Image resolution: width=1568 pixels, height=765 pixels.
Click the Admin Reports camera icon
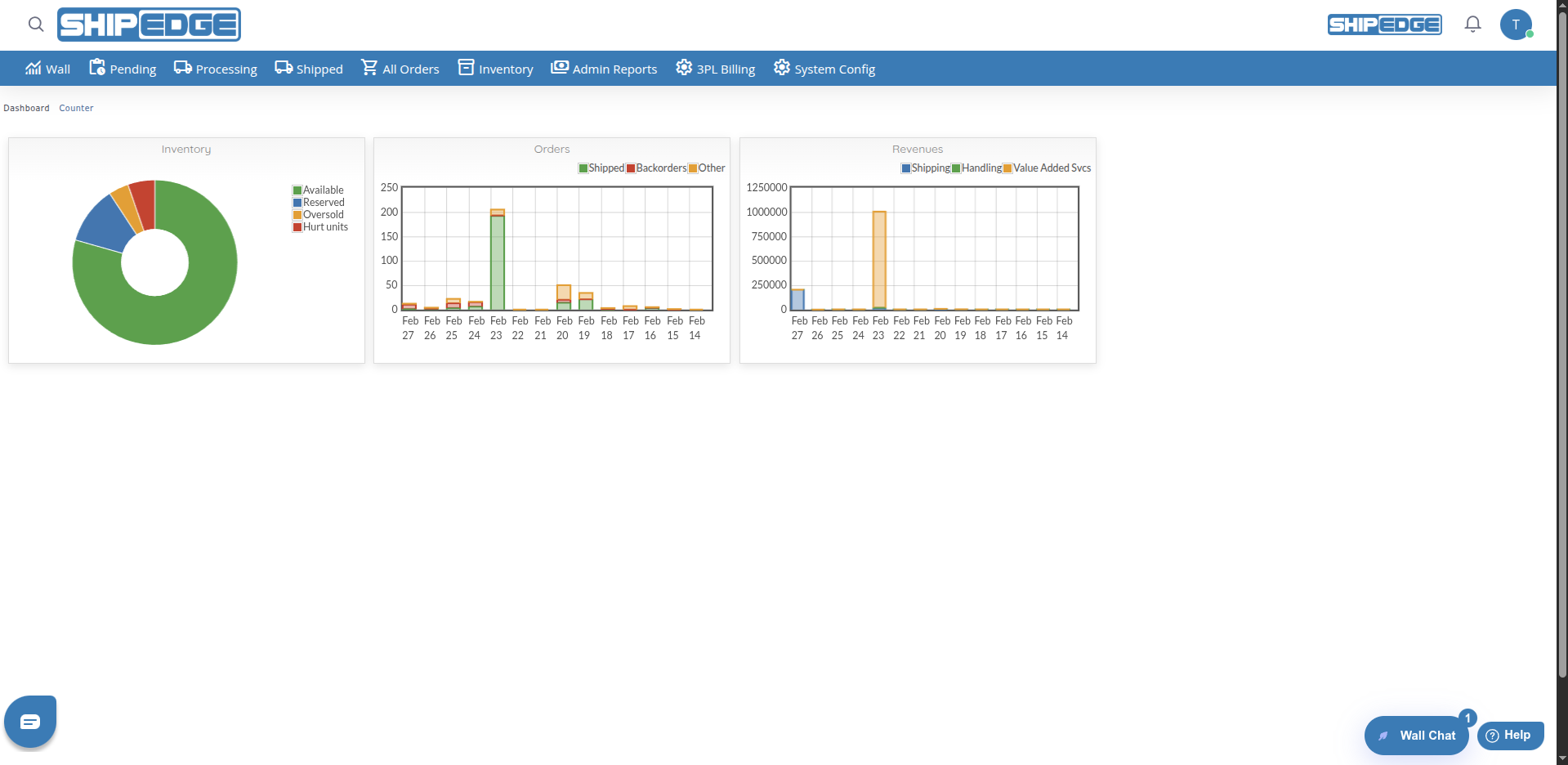pyautogui.click(x=559, y=68)
